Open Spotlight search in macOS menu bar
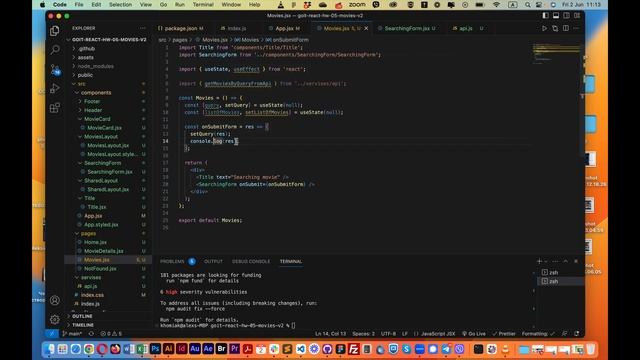 point(527,5)
